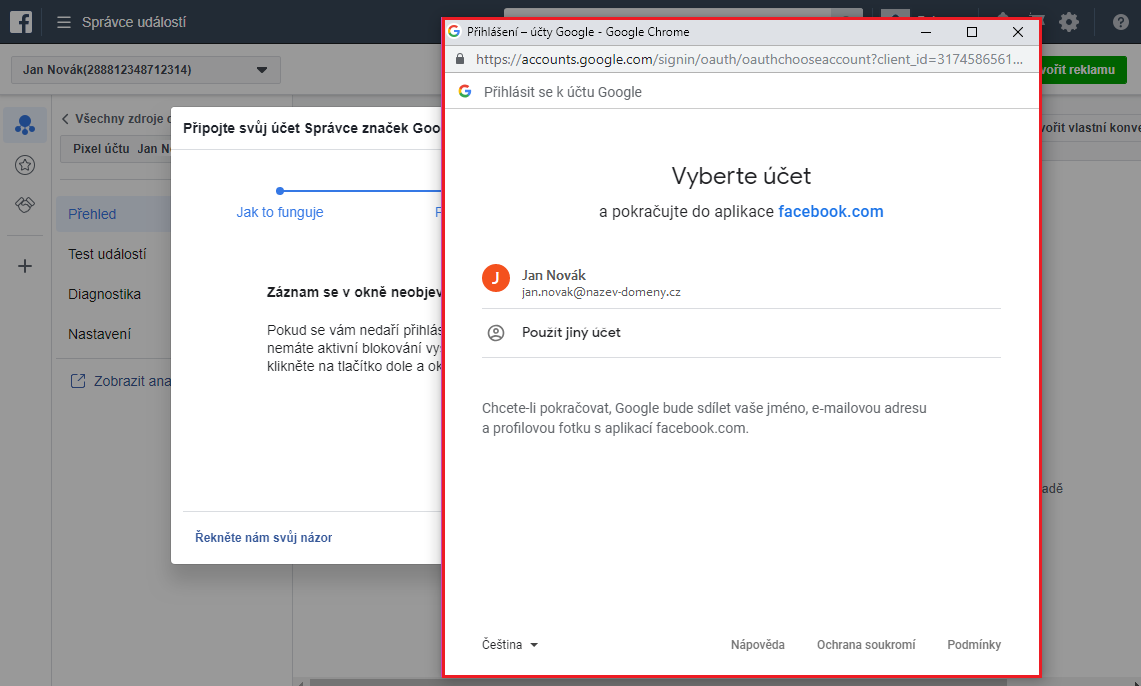Maximize the Google sign-in Chrome window
1141x686 pixels.
click(971, 32)
